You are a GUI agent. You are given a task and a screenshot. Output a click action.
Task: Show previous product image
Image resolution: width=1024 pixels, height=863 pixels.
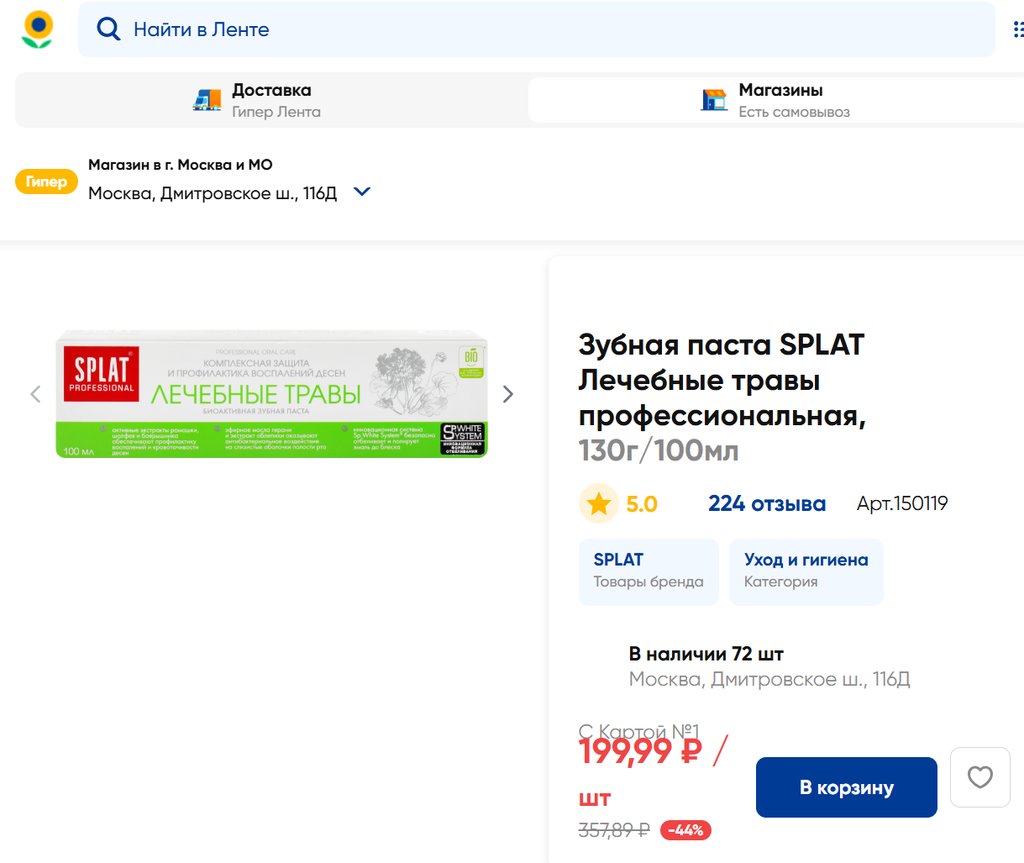click(36, 394)
